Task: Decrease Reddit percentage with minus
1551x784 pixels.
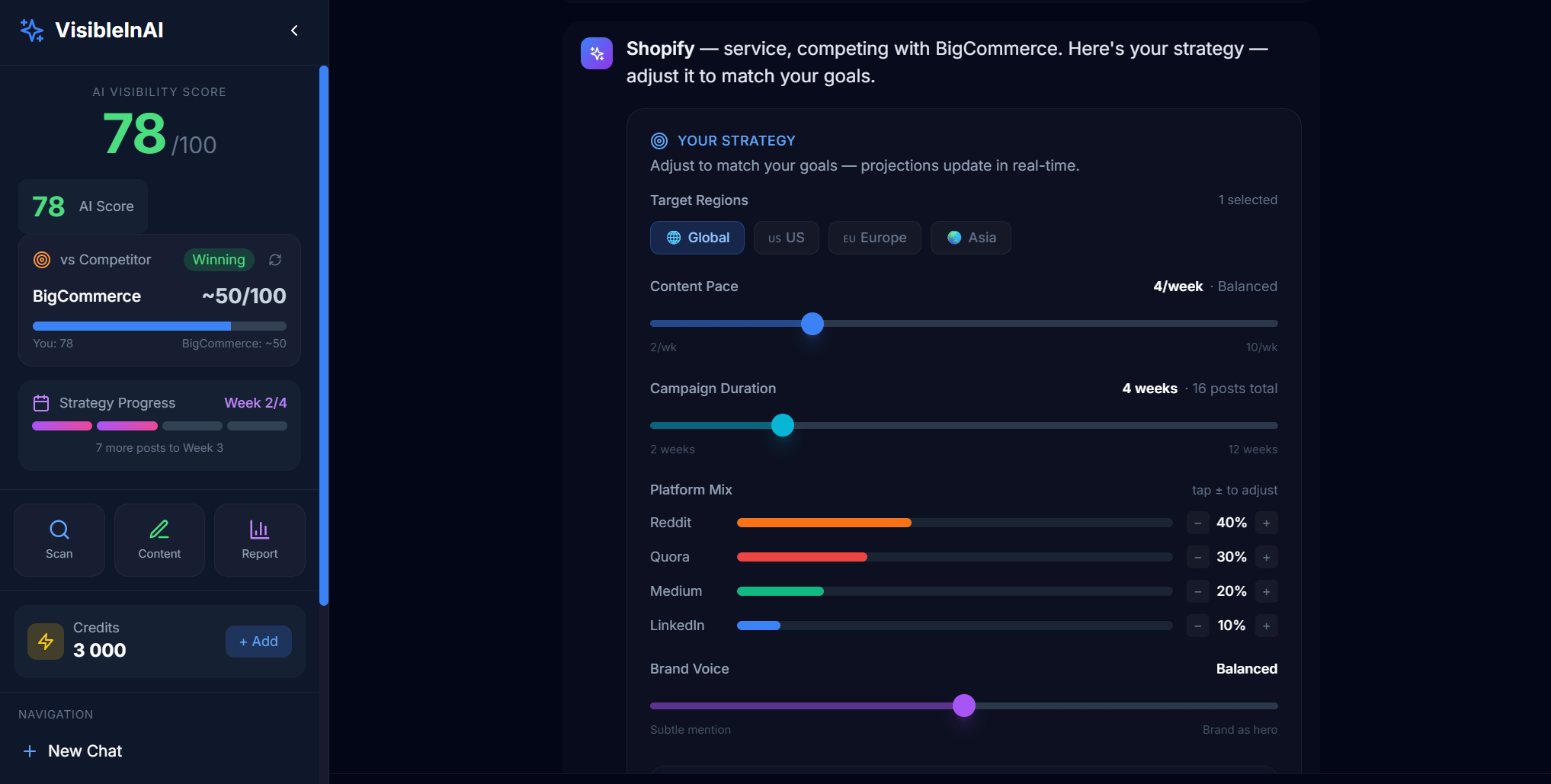Action: [1197, 523]
